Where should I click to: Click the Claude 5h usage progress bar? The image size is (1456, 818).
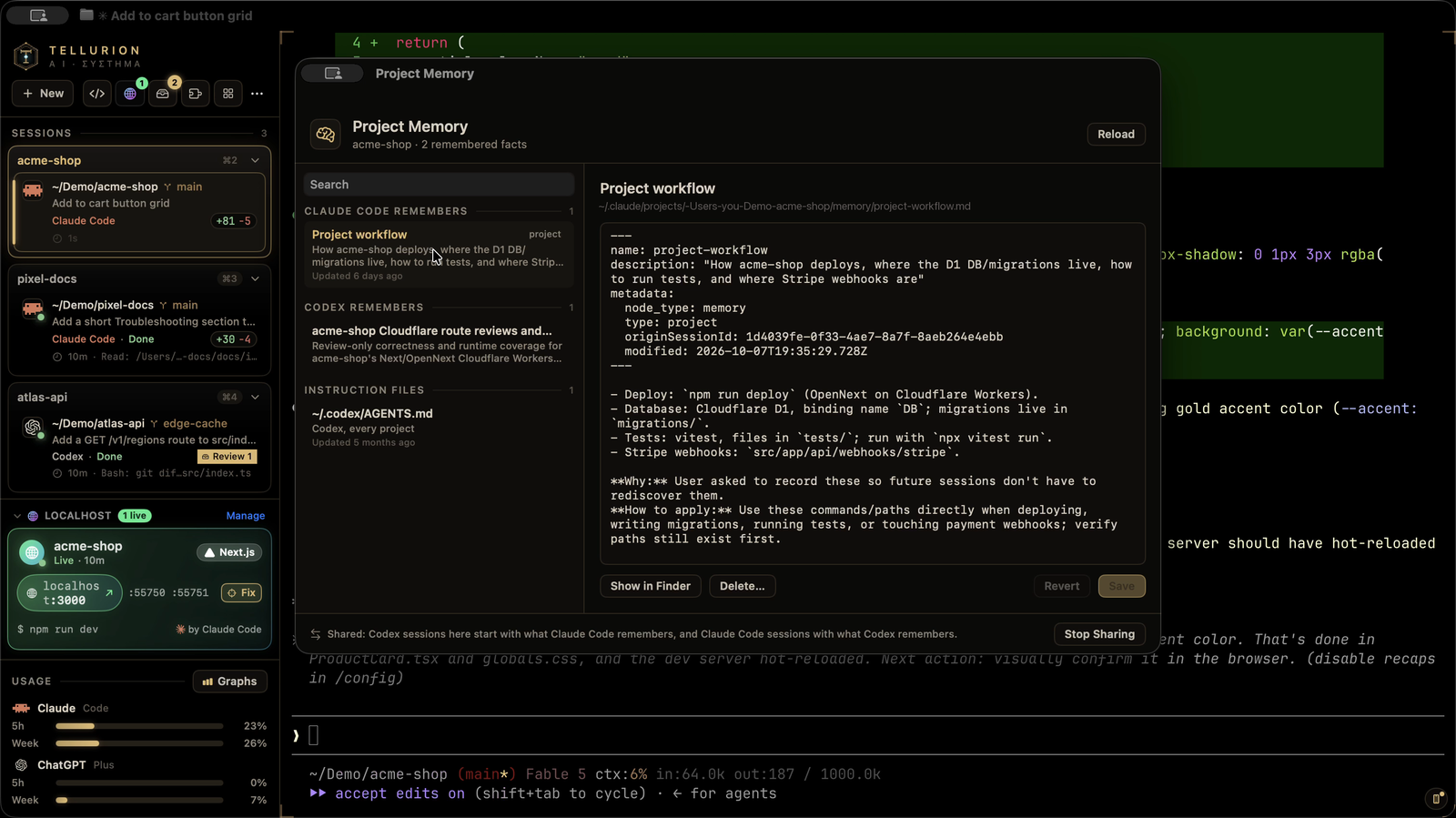point(139,726)
